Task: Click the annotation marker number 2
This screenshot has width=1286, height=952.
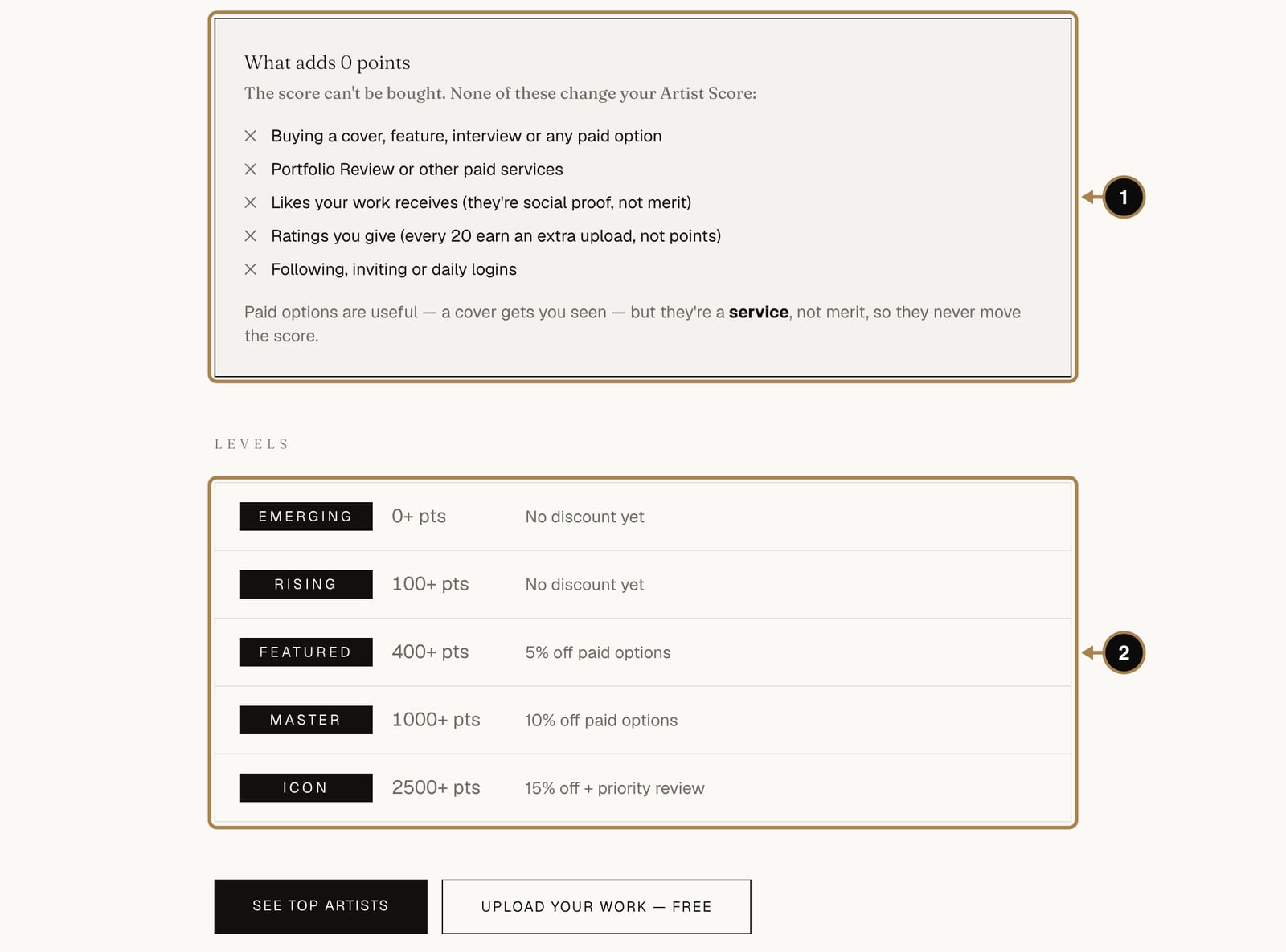Action: [x=1123, y=652]
